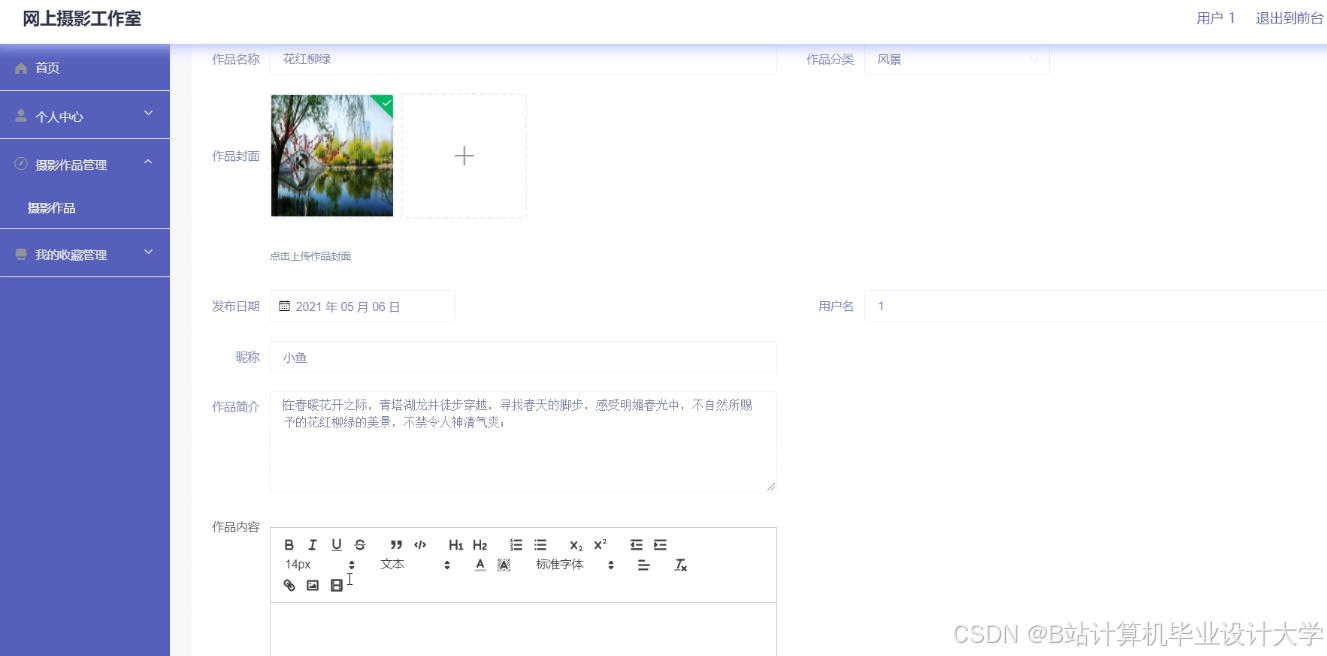1327x656 pixels.
Task: Click the 发布日期 date field
Action: pos(362,306)
